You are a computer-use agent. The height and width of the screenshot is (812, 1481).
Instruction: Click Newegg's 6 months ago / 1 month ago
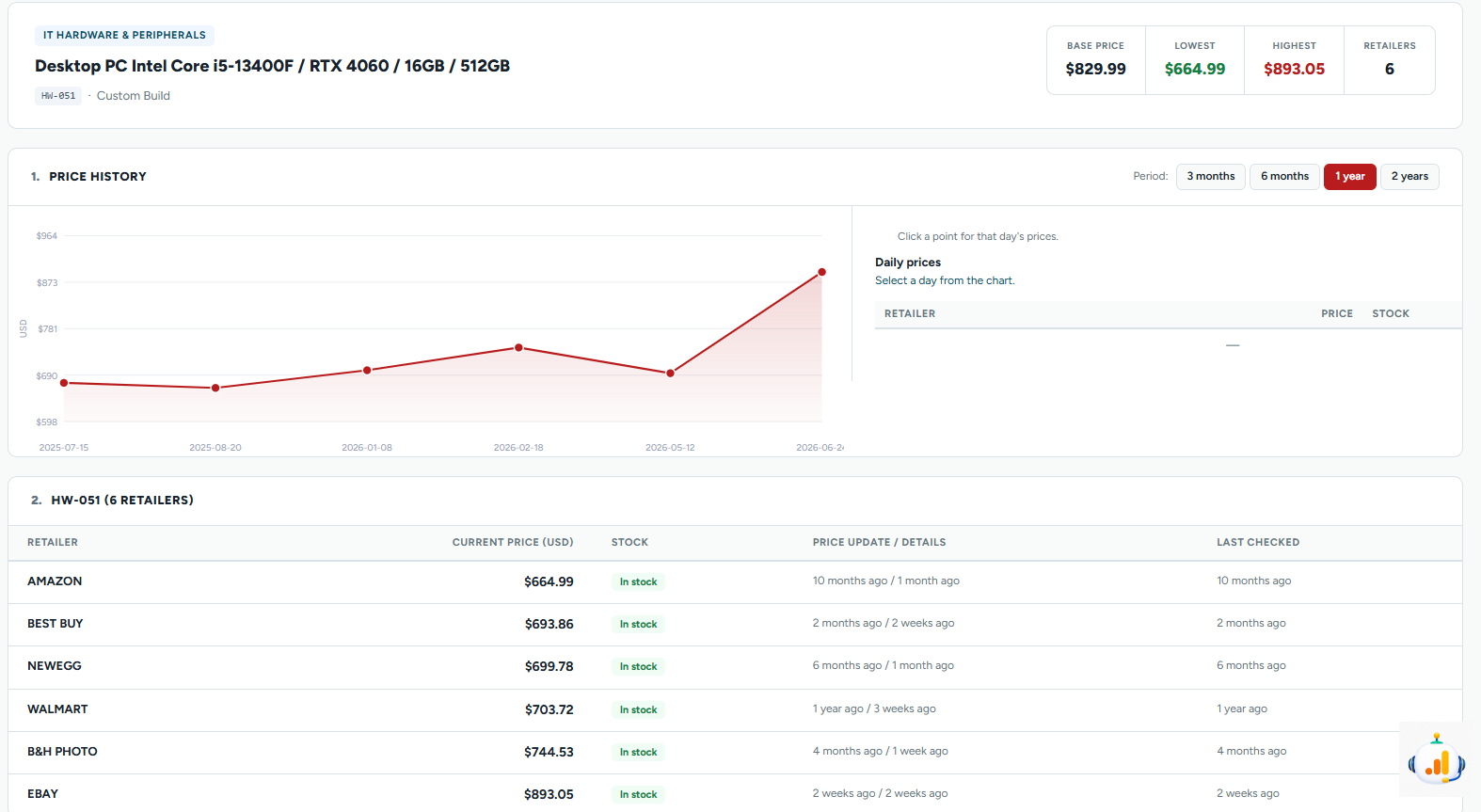(x=884, y=666)
